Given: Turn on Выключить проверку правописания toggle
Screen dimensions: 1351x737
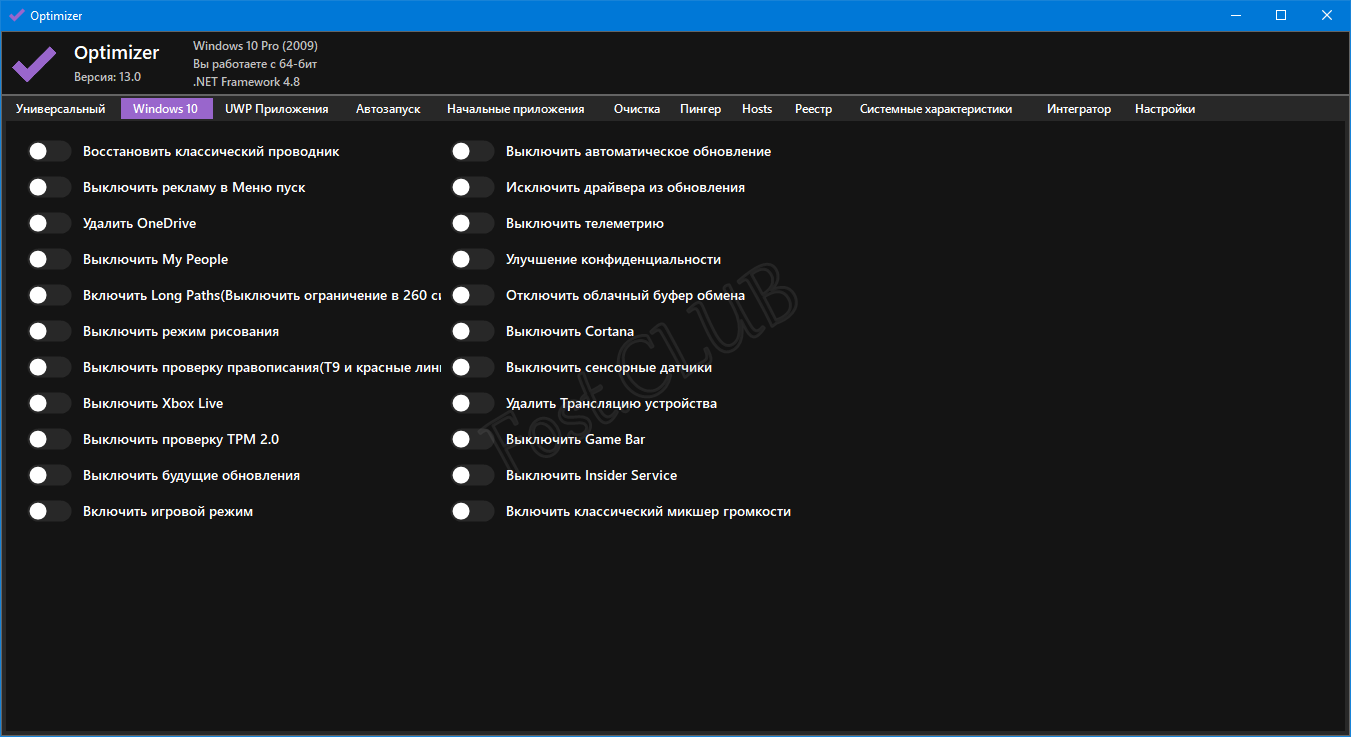Looking at the screenshot, I should click(x=50, y=367).
